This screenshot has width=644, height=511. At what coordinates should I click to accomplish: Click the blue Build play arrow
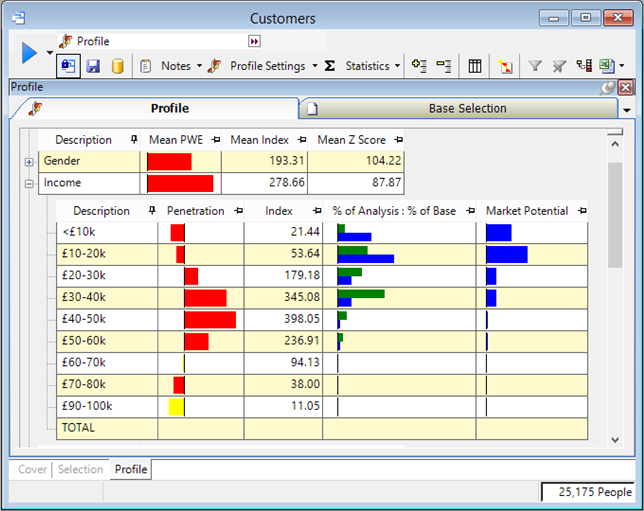pyautogui.click(x=29, y=53)
